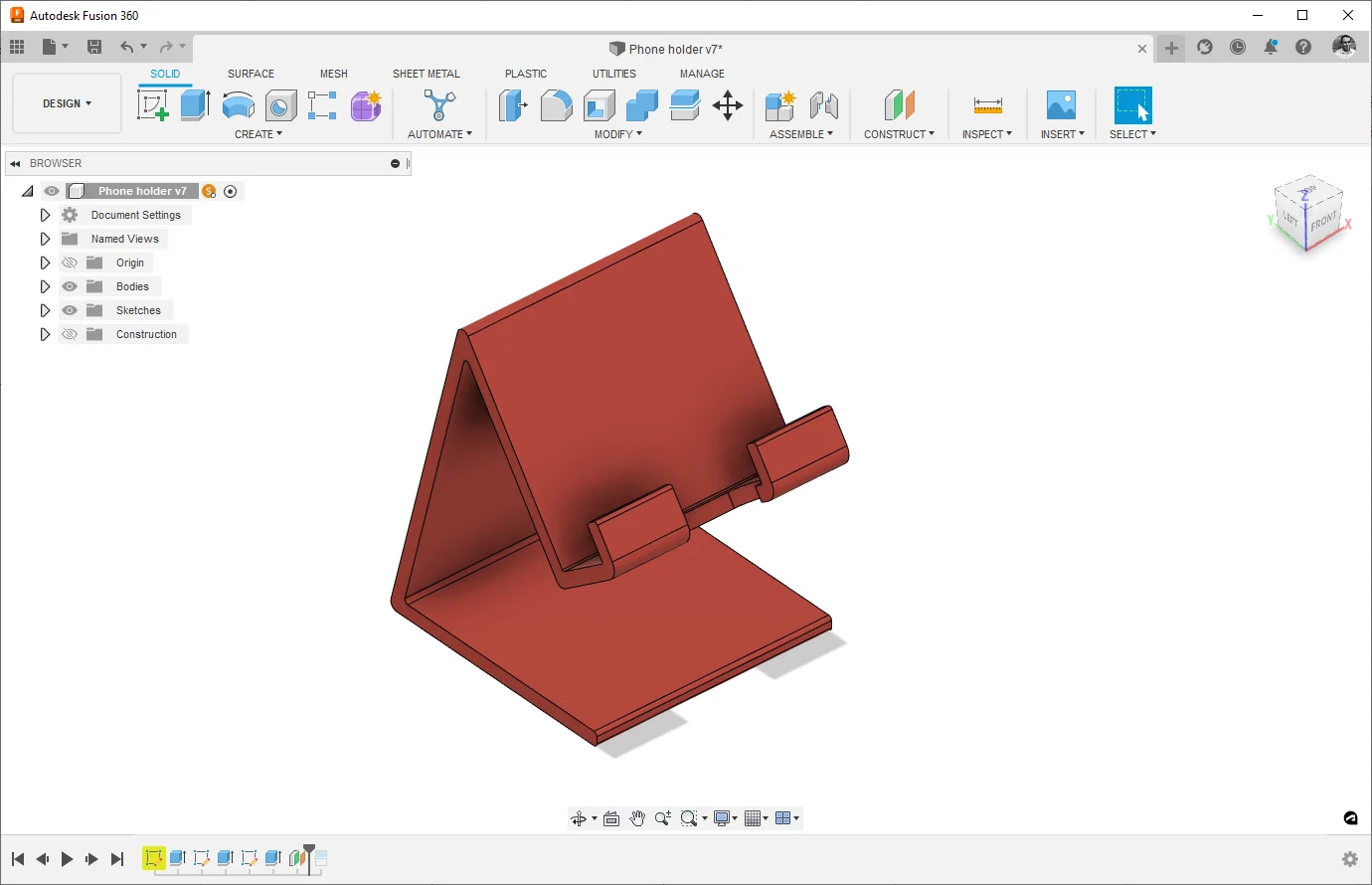Open the MODIFY menu
The height and width of the screenshot is (885, 1372).
pyautogui.click(x=618, y=134)
